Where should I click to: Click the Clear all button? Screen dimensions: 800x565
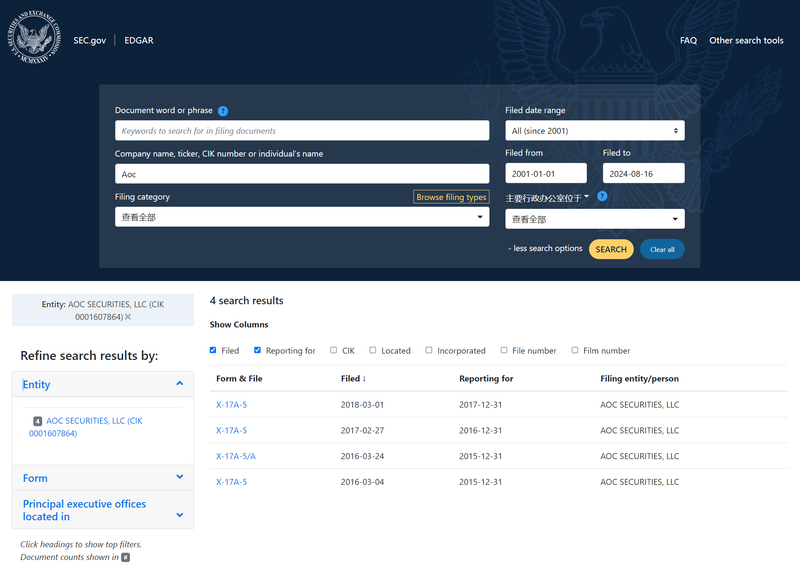pyautogui.click(x=662, y=249)
